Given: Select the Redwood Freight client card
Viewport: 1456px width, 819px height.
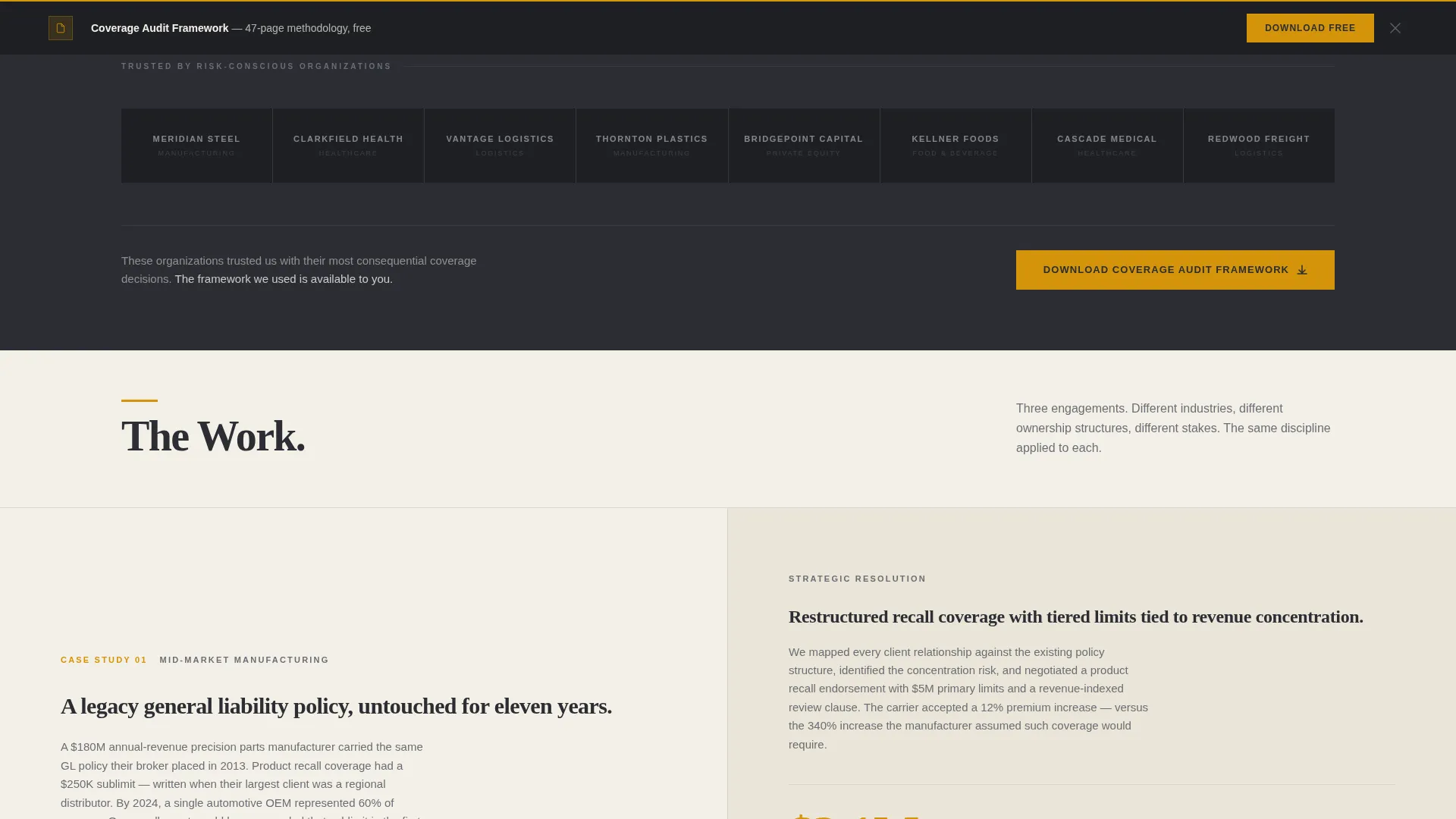Looking at the screenshot, I should [1259, 146].
